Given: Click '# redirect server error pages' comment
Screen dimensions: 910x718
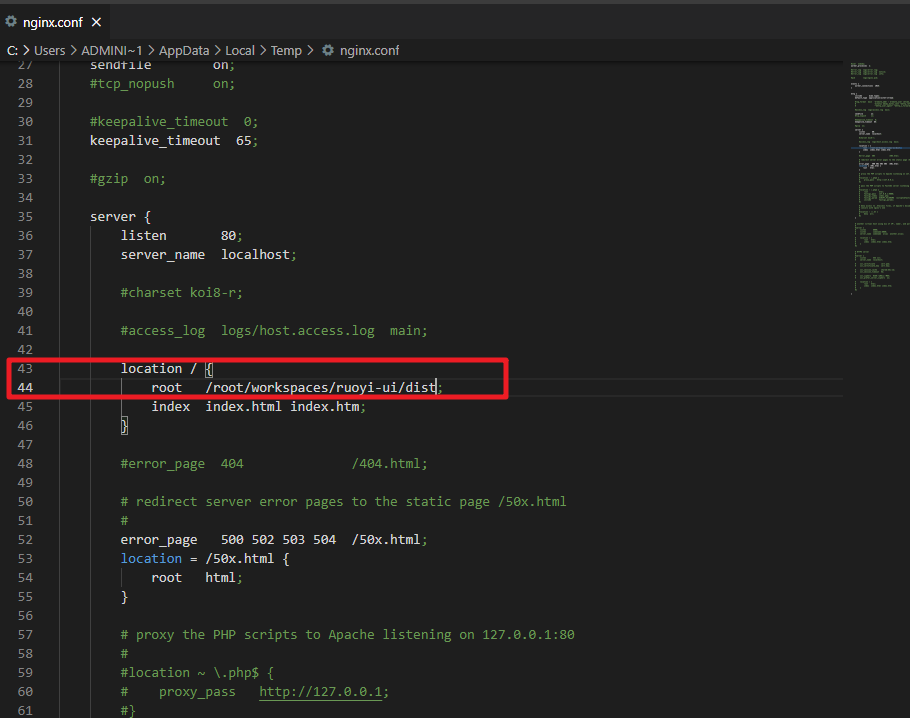Looking at the screenshot, I should (343, 501).
